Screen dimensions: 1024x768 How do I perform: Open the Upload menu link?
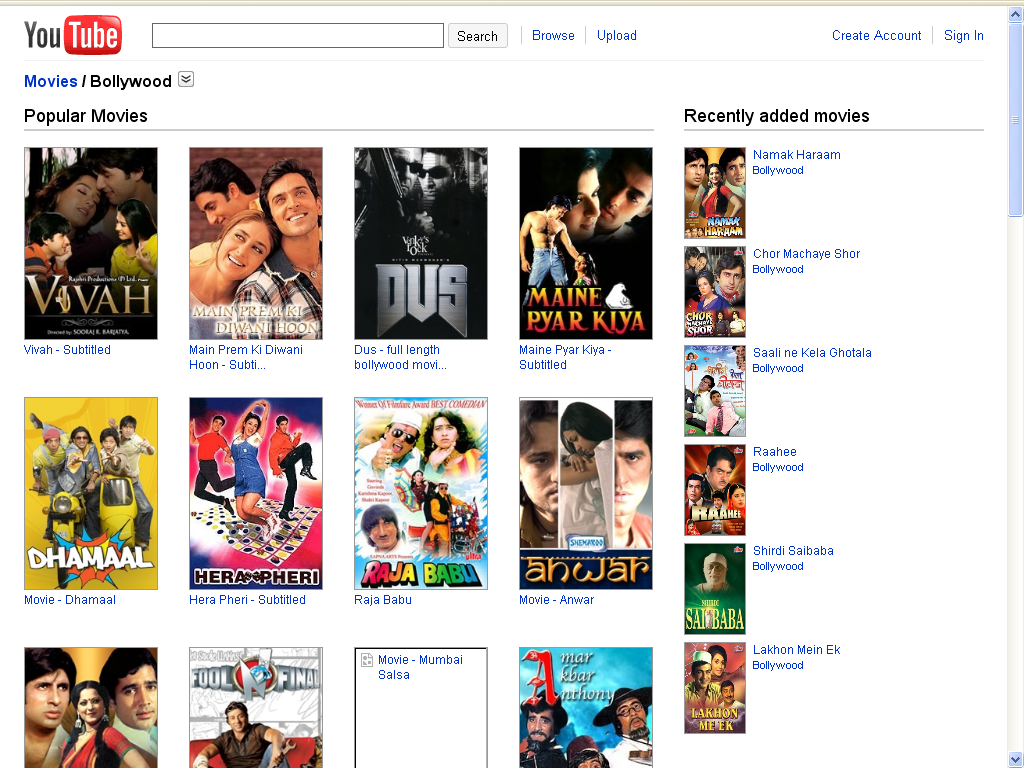coord(616,35)
